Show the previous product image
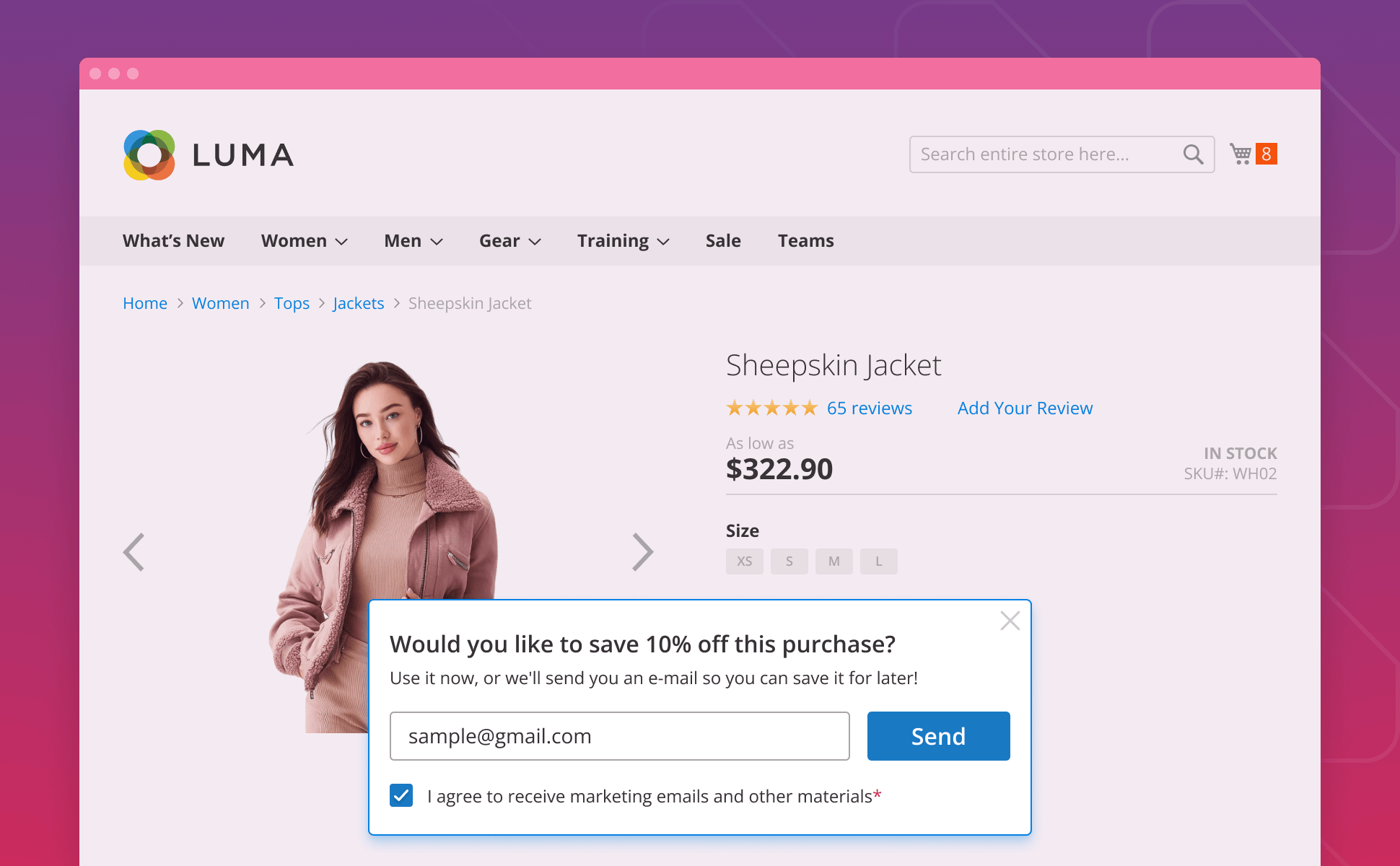1400x866 pixels. click(x=134, y=552)
